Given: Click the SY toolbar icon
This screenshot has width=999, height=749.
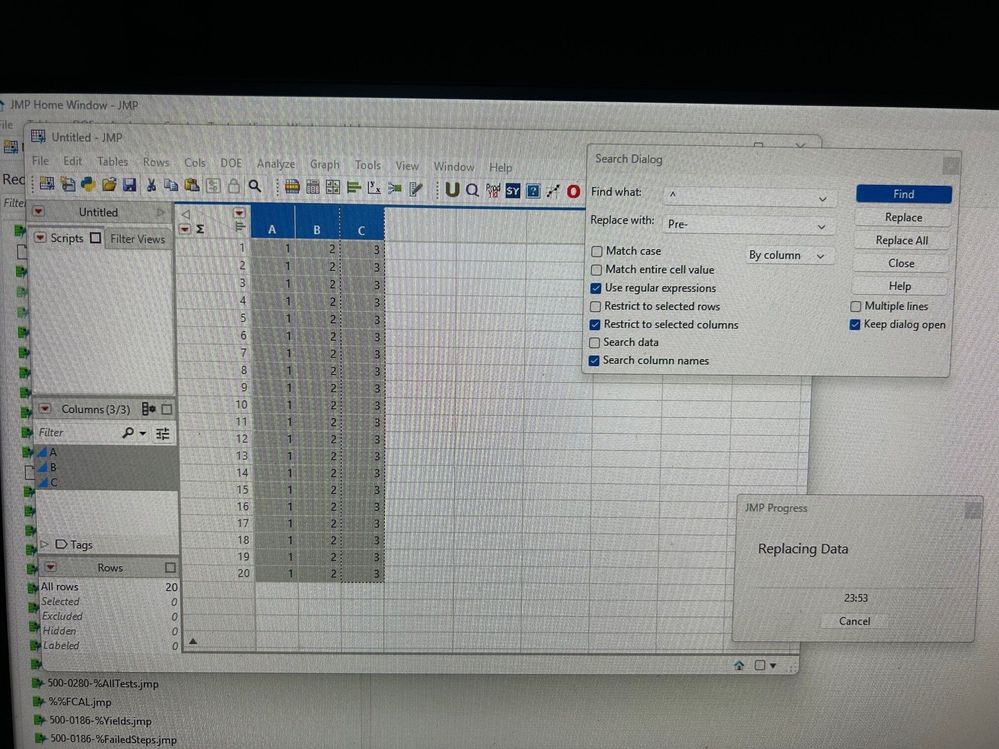Looking at the screenshot, I should (x=513, y=190).
